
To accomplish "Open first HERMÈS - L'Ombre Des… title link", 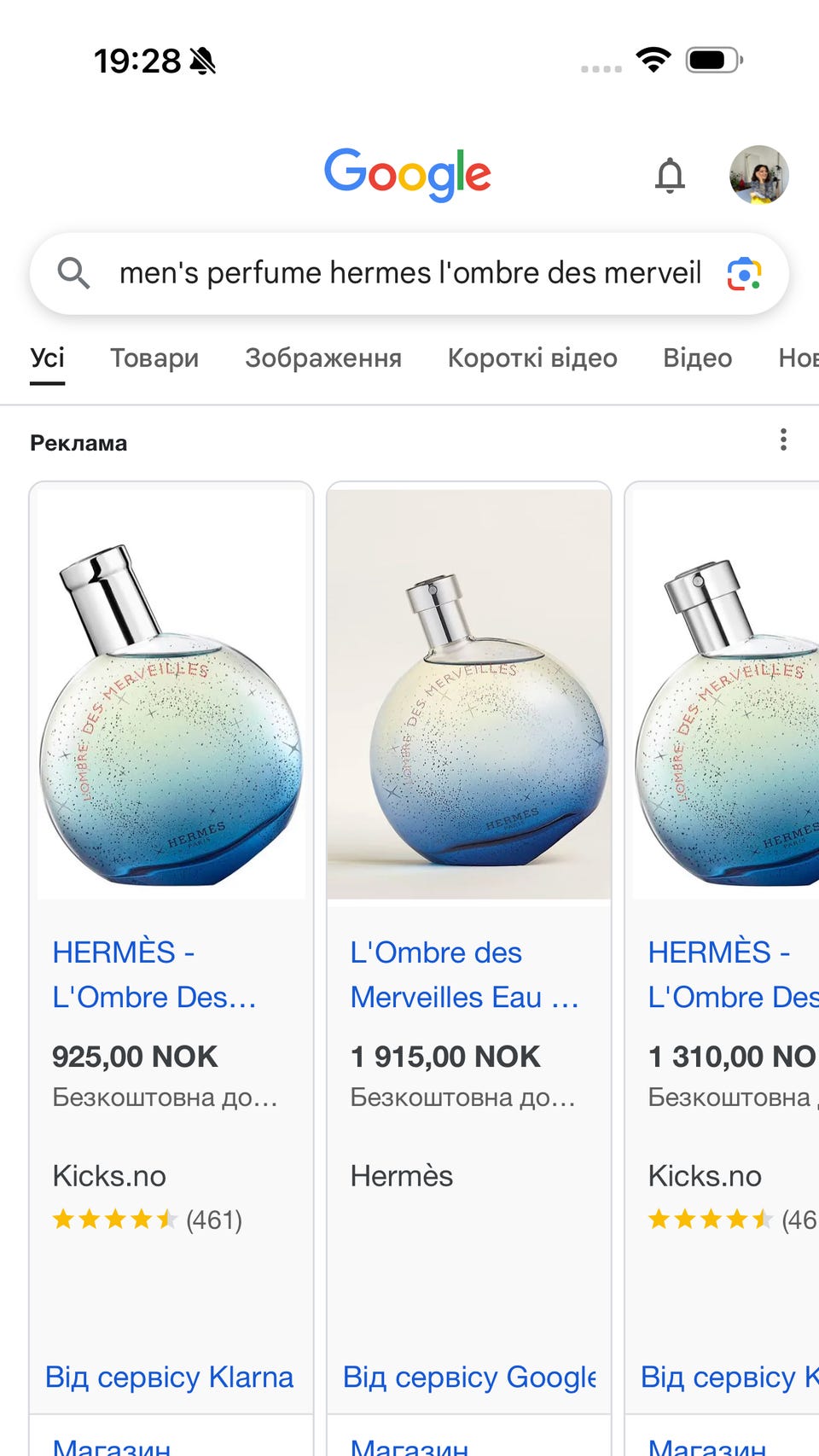I will click(154, 974).
